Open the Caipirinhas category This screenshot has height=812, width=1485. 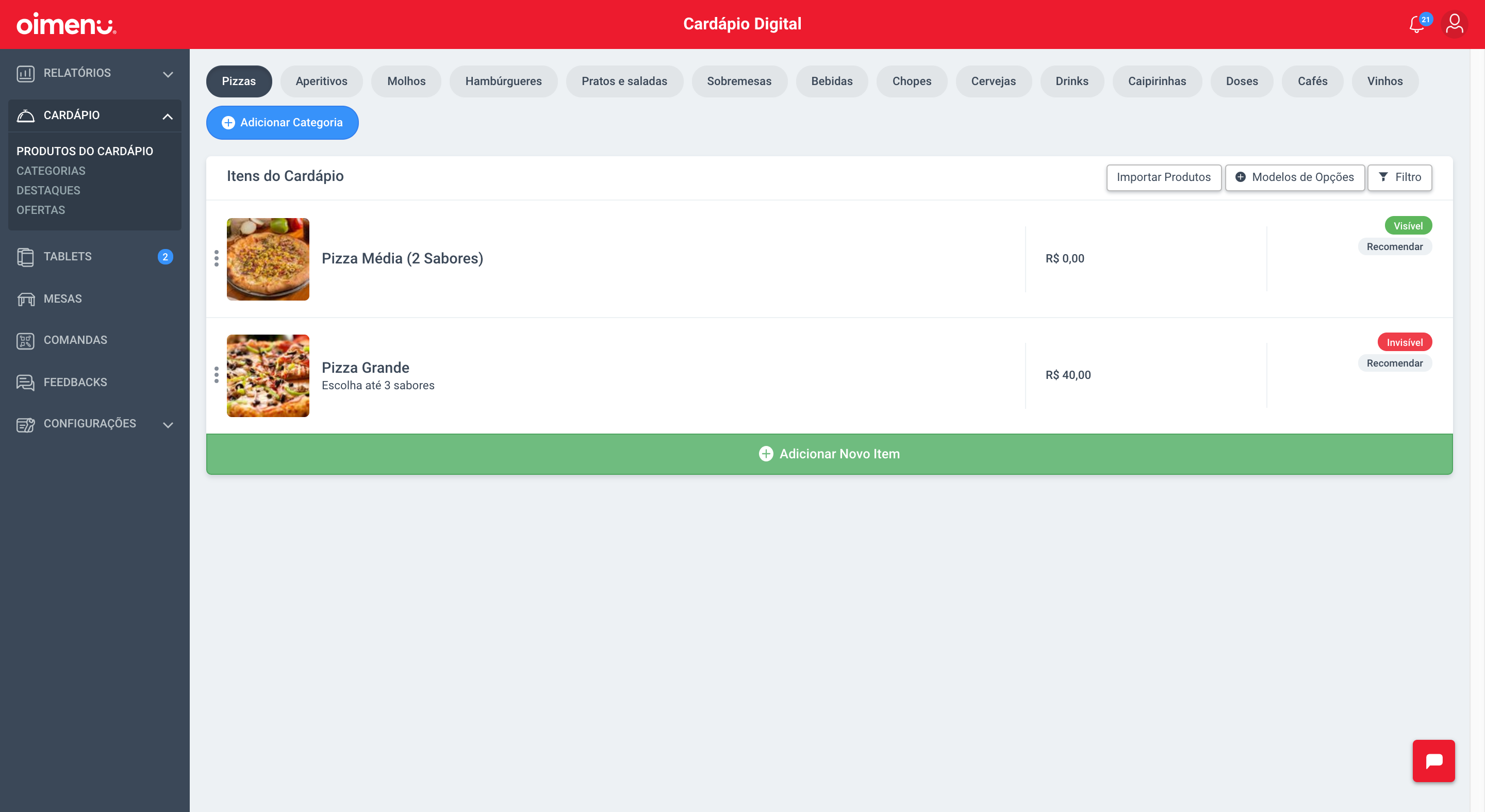click(1157, 81)
